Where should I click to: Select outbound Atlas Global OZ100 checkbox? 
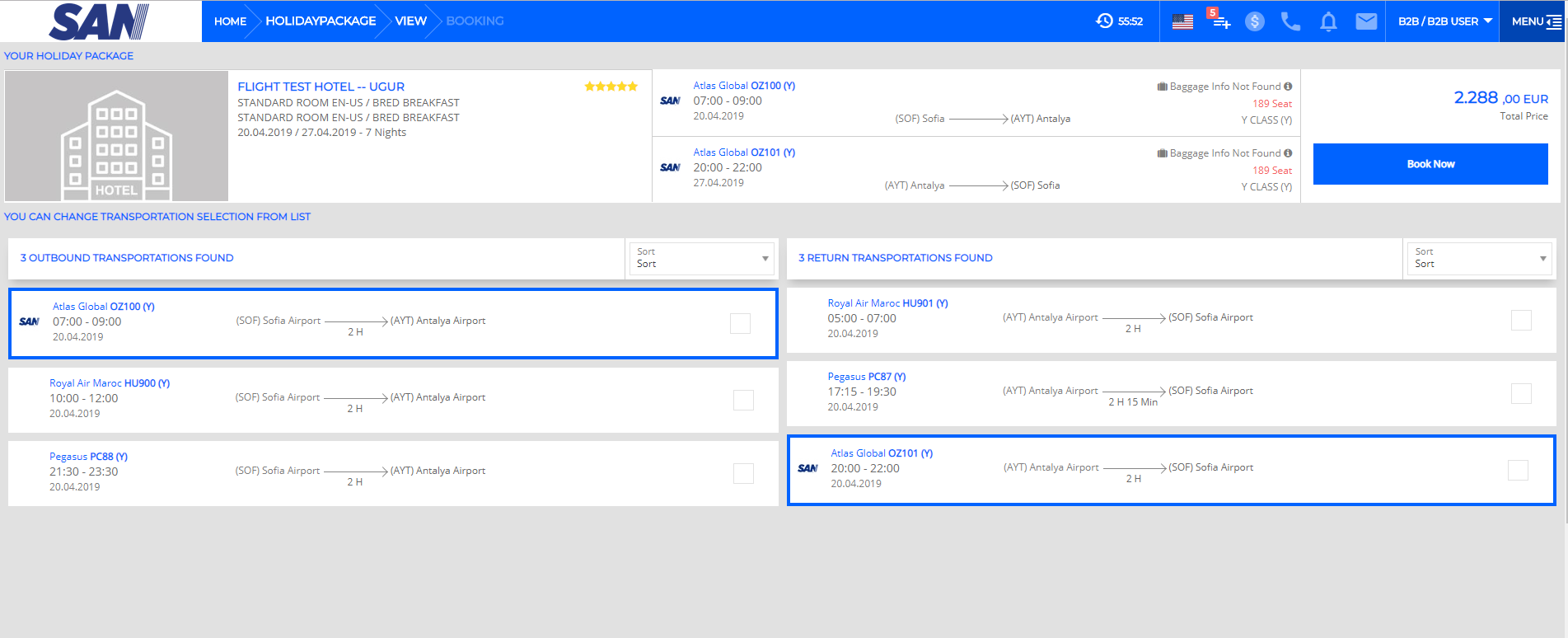point(740,323)
